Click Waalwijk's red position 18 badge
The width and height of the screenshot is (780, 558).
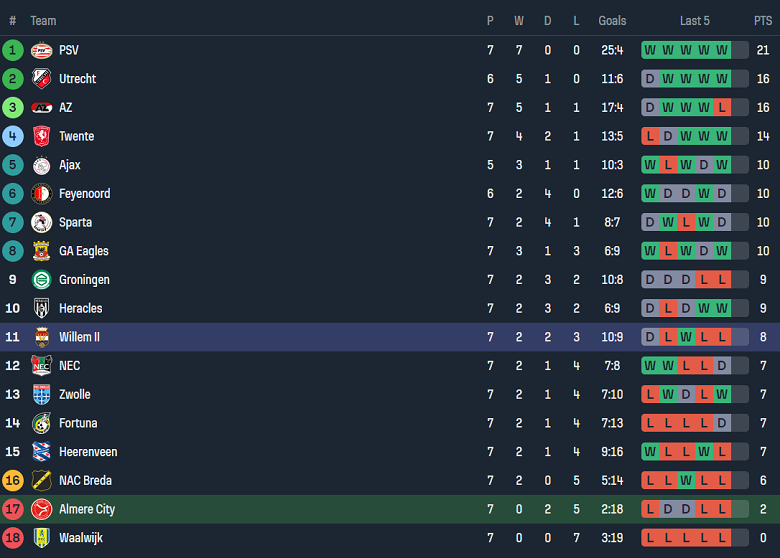click(x=13, y=538)
